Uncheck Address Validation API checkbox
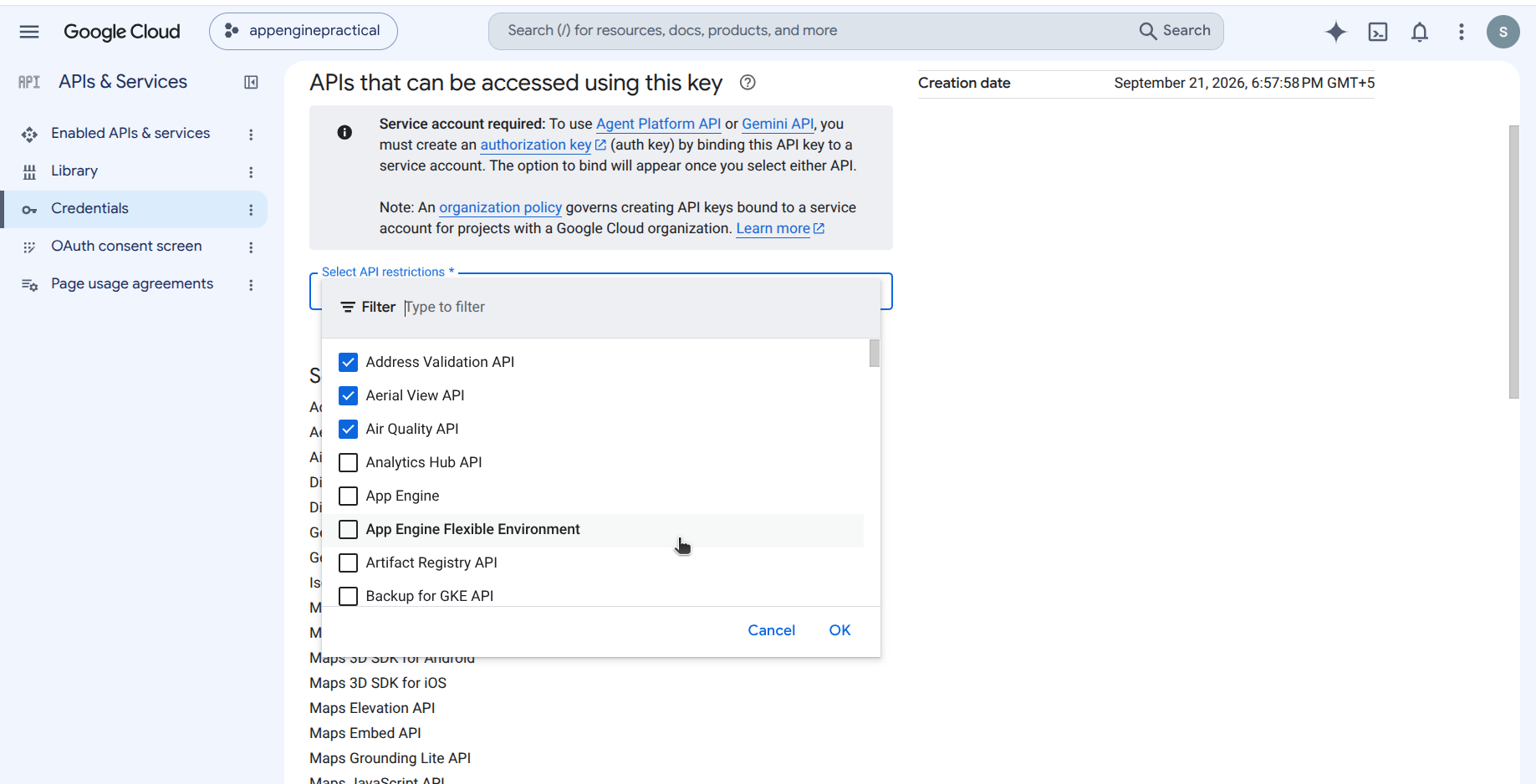The image size is (1536, 784). [x=348, y=362]
